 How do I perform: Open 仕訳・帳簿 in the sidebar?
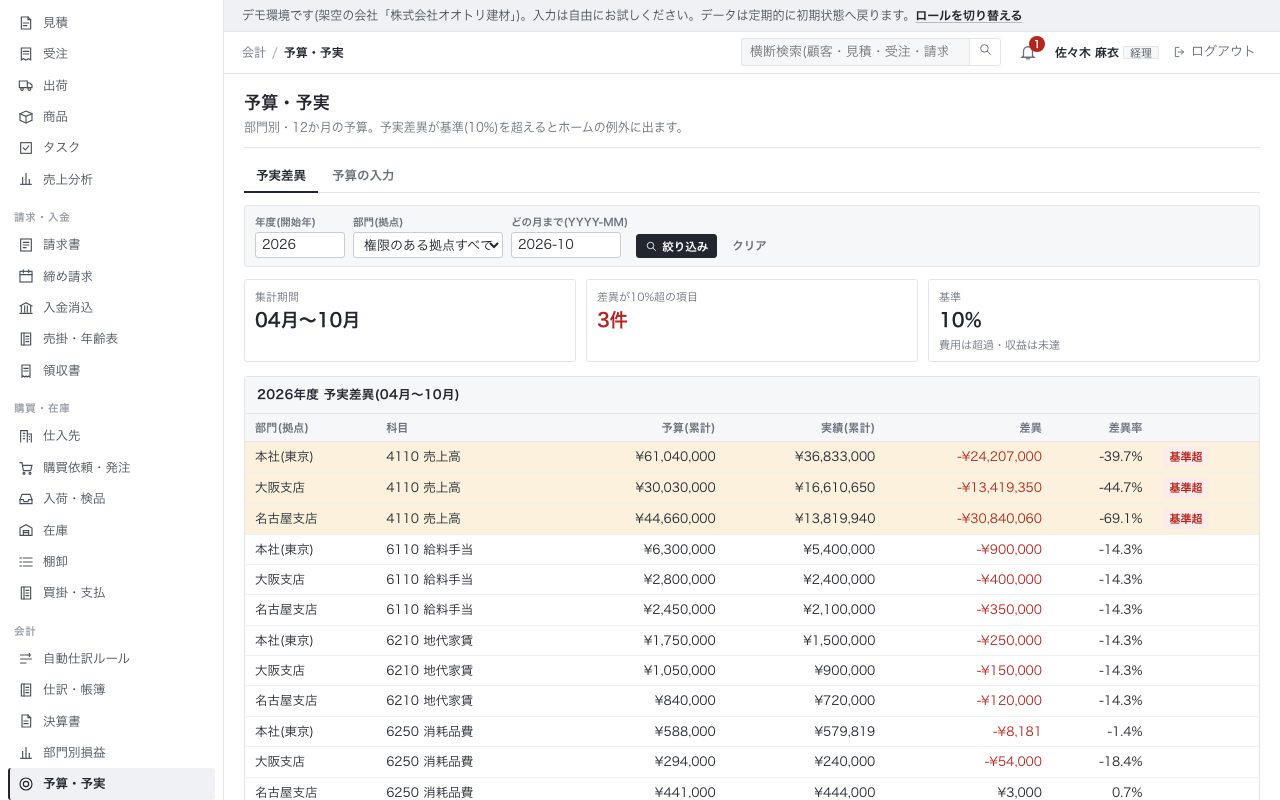click(111, 690)
